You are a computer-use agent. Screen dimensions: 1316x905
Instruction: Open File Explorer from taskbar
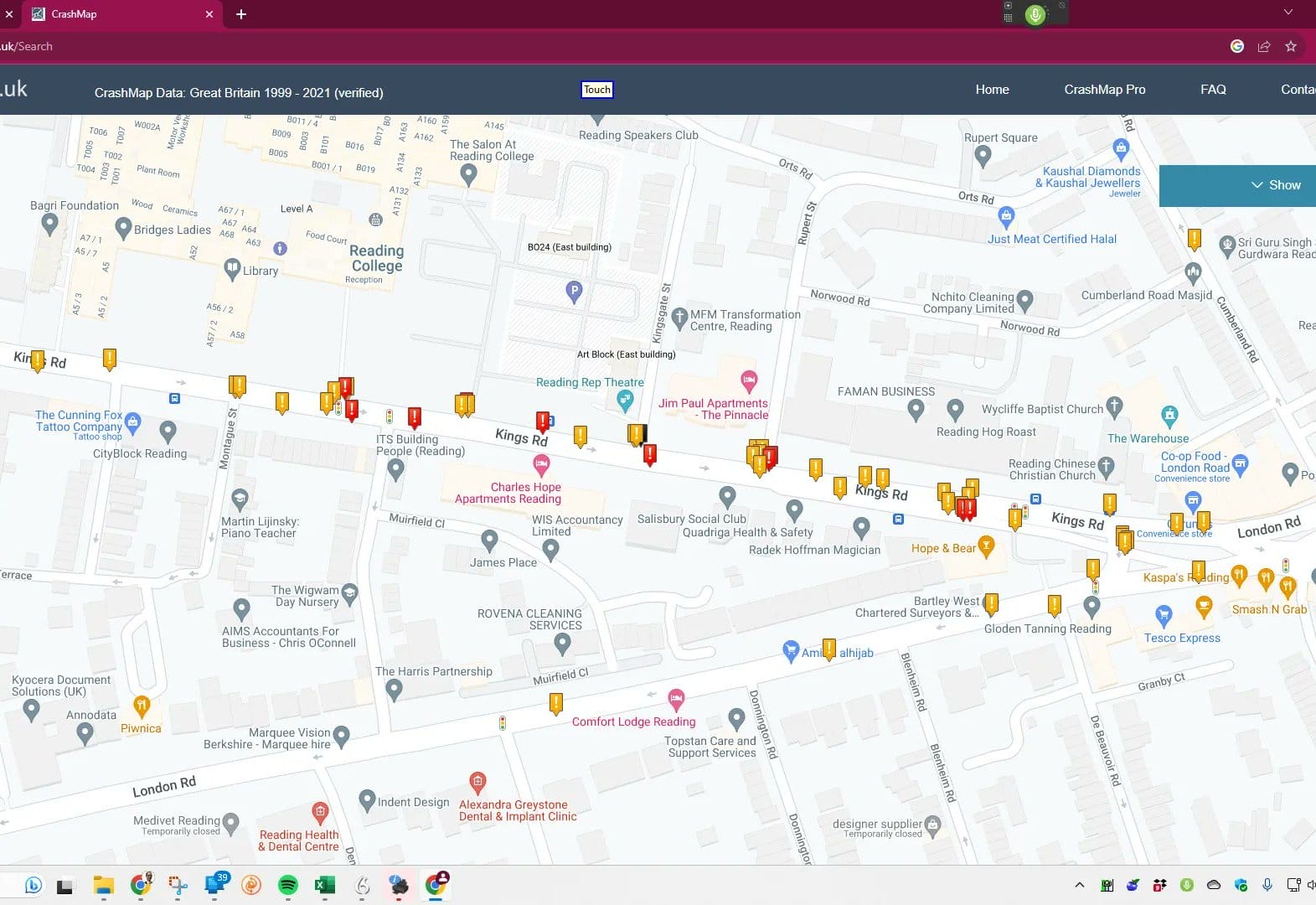coord(103,885)
